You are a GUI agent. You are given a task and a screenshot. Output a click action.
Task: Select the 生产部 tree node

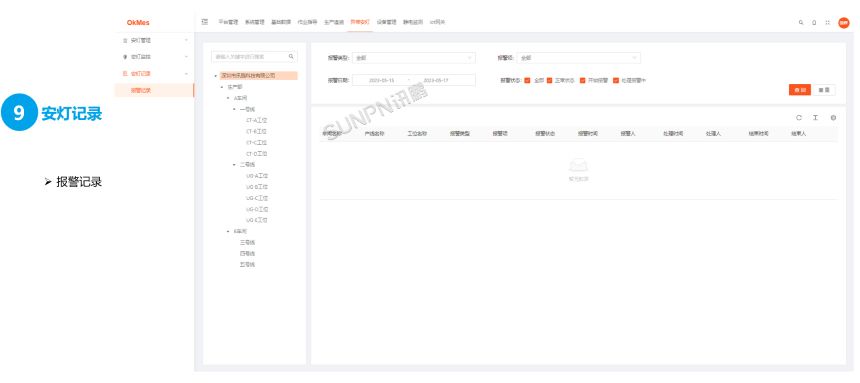coord(234,87)
